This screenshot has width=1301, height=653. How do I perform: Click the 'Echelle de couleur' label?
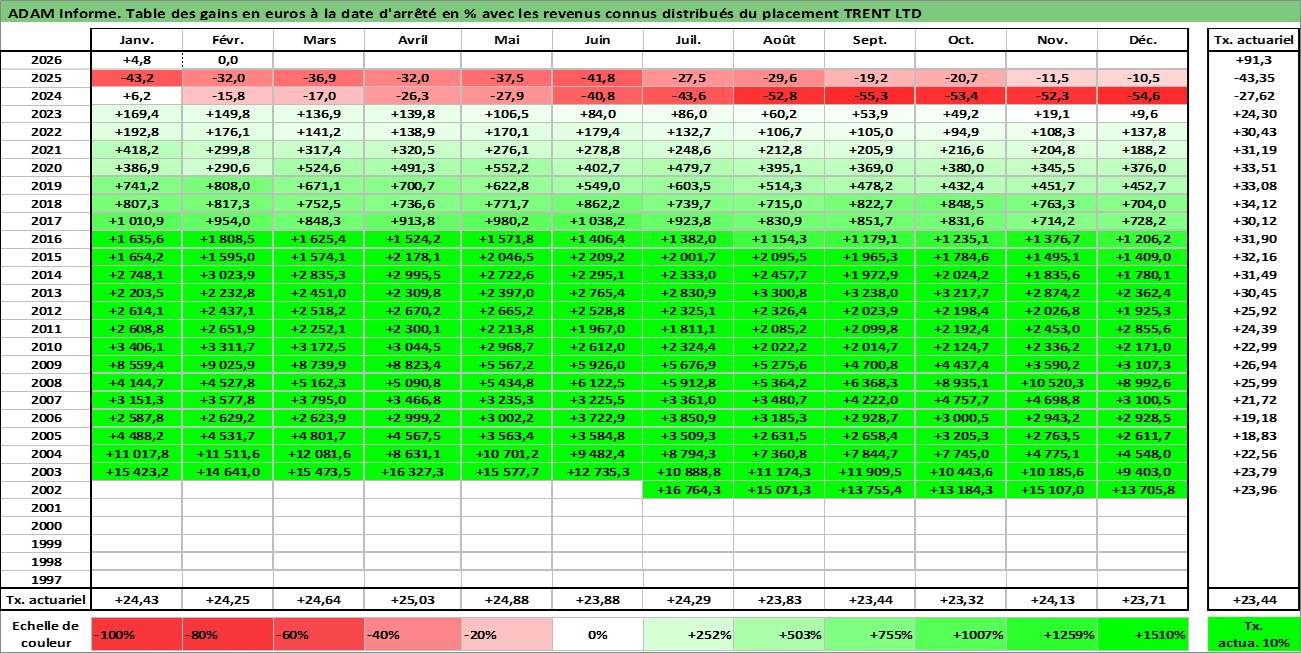[x=45, y=634]
